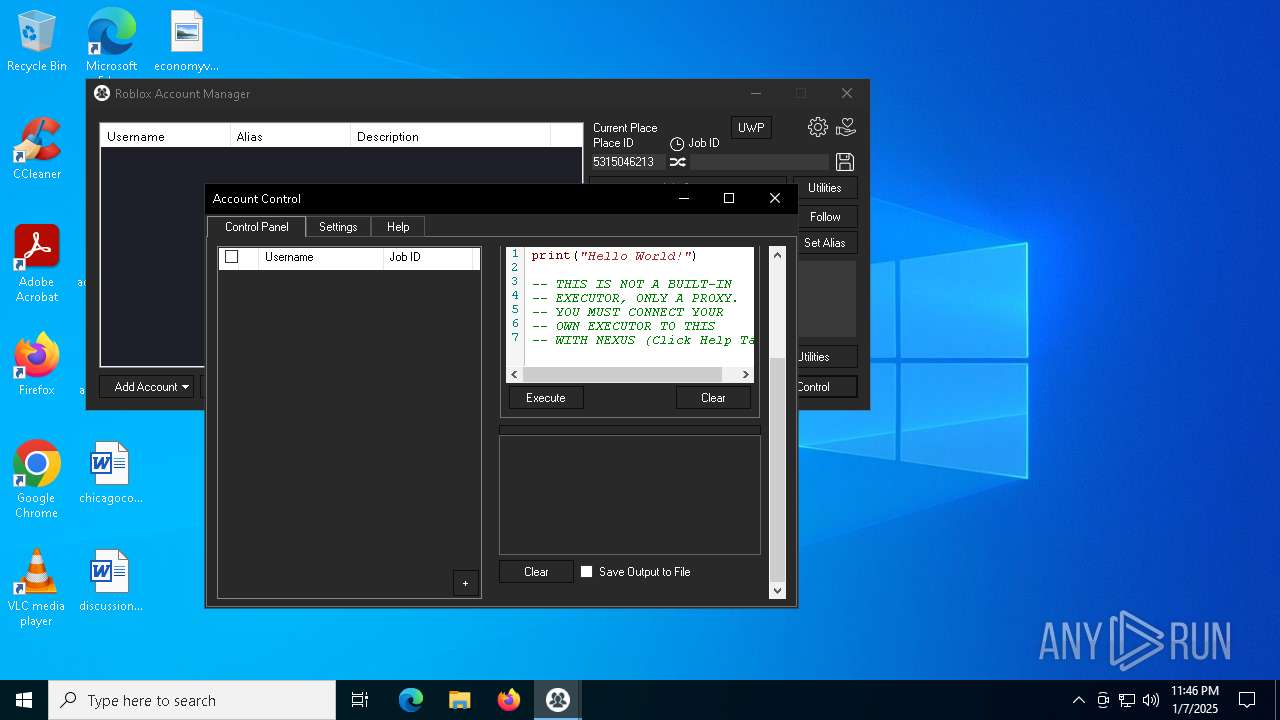
Task: Toggle select-all checkbox in Username header
Action: pos(232,257)
